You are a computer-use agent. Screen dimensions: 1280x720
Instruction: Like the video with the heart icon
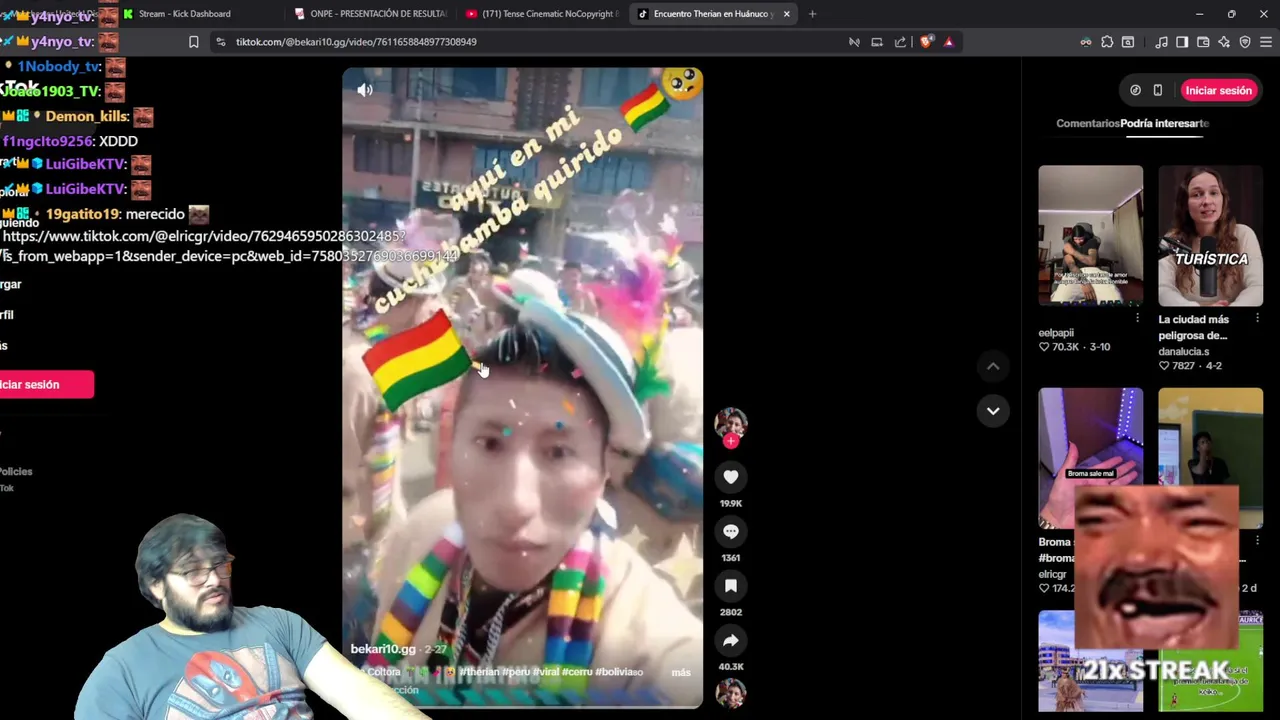(731, 478)
